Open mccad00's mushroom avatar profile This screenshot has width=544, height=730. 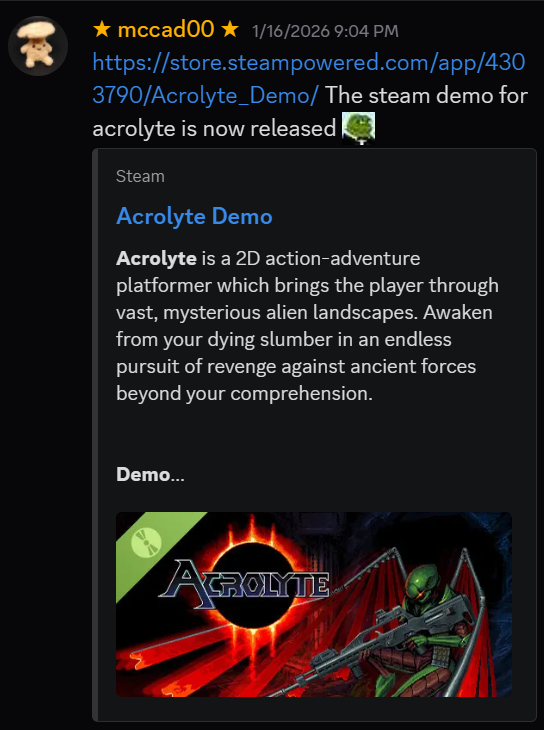click(x=38, y=46)
